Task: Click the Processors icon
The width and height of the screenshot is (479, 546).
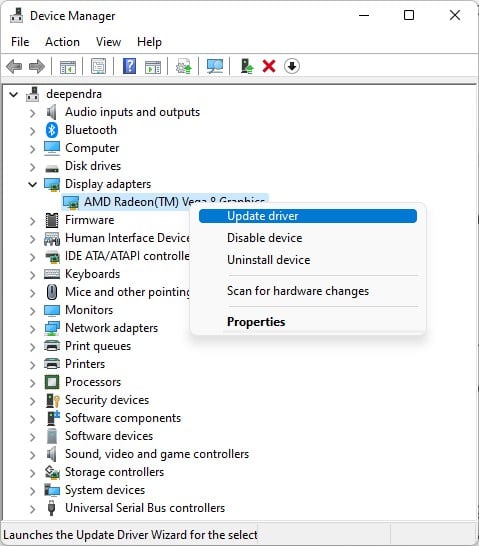Action: (x=52, y=382)
